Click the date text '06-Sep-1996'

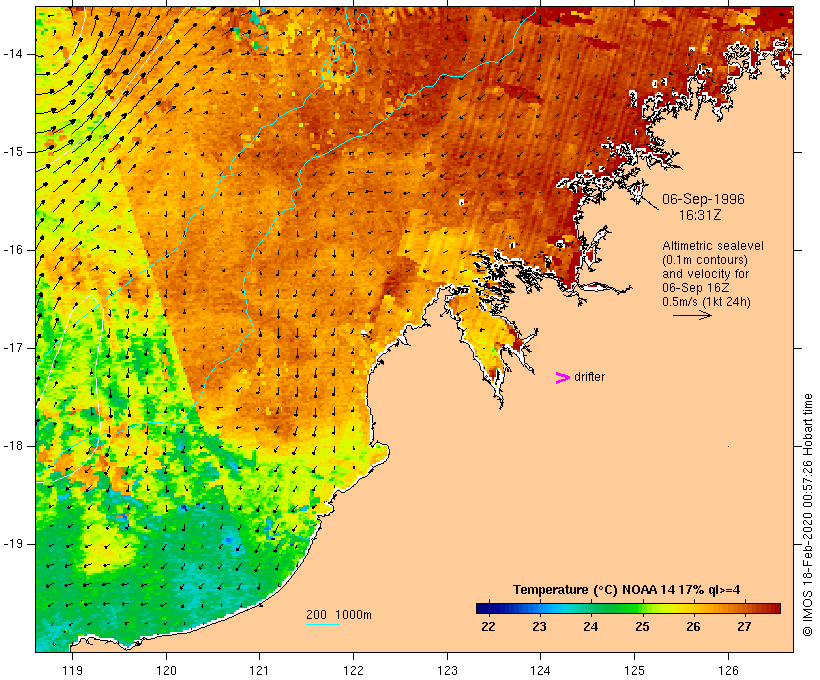click(703, 199)
